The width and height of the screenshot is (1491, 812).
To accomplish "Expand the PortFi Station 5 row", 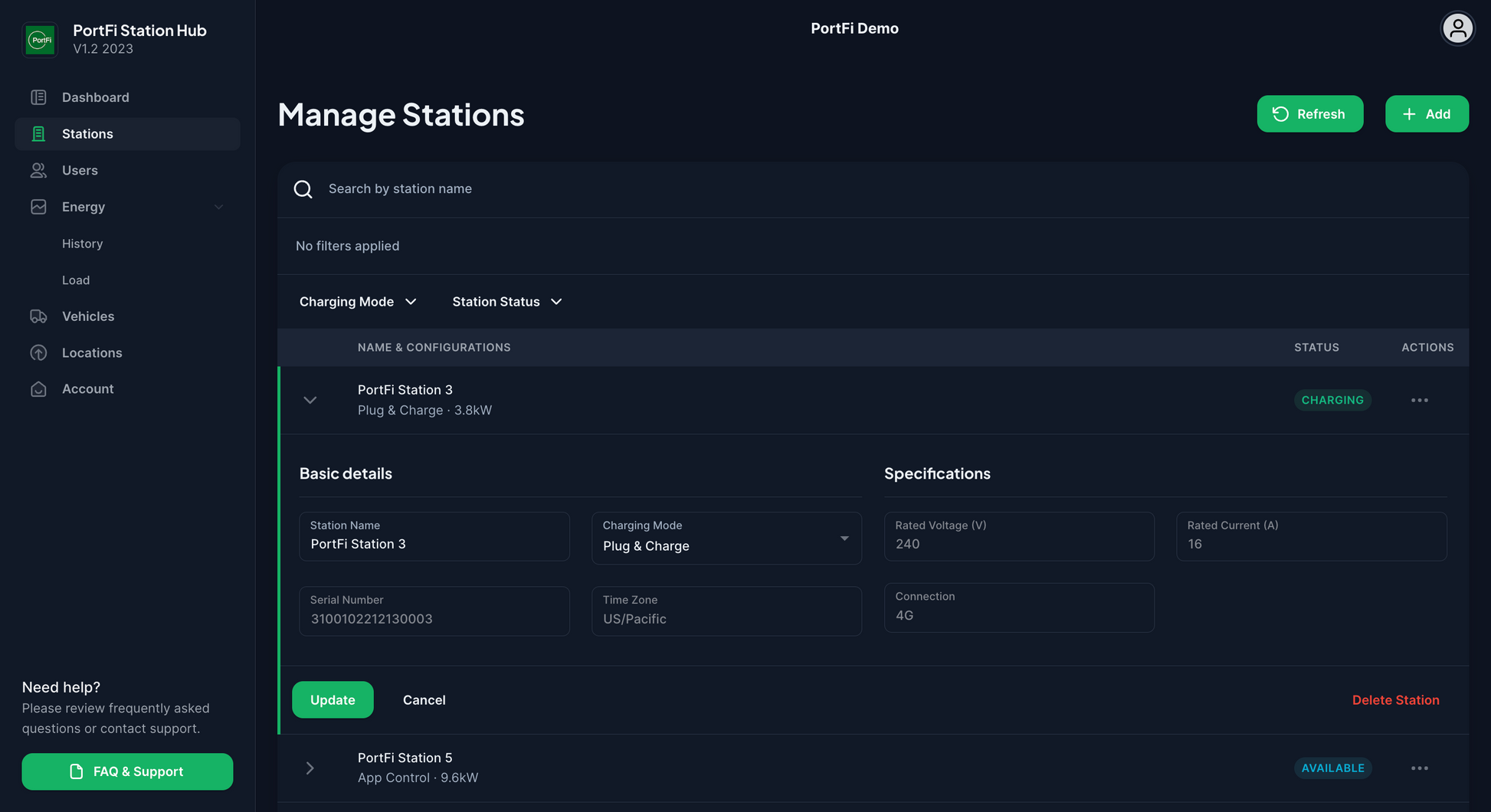I will click(x=310, y=768).
